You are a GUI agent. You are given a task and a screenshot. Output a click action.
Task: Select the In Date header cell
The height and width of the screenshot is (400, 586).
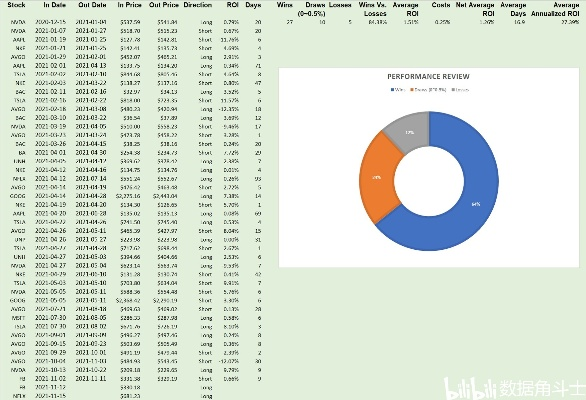click(55, 5)
